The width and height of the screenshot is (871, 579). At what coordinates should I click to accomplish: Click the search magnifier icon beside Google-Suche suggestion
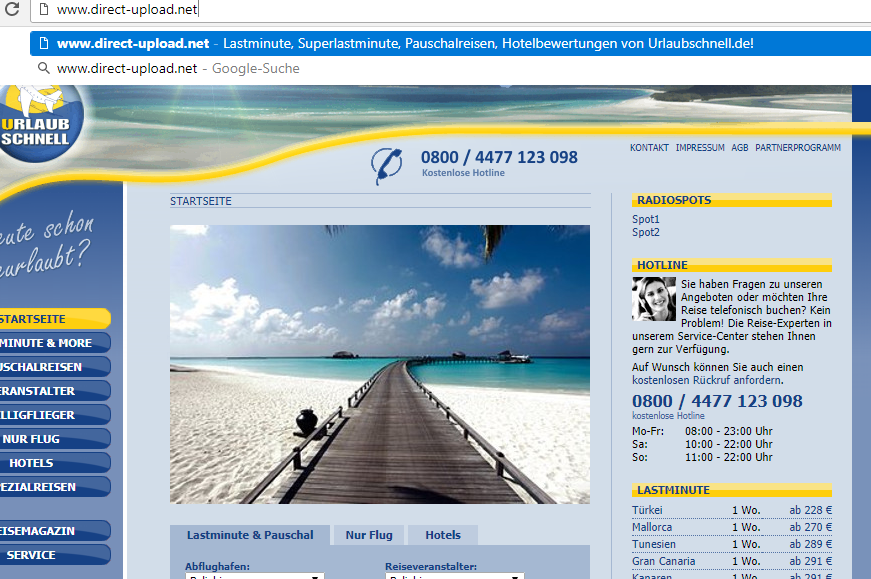coord(43,69)
